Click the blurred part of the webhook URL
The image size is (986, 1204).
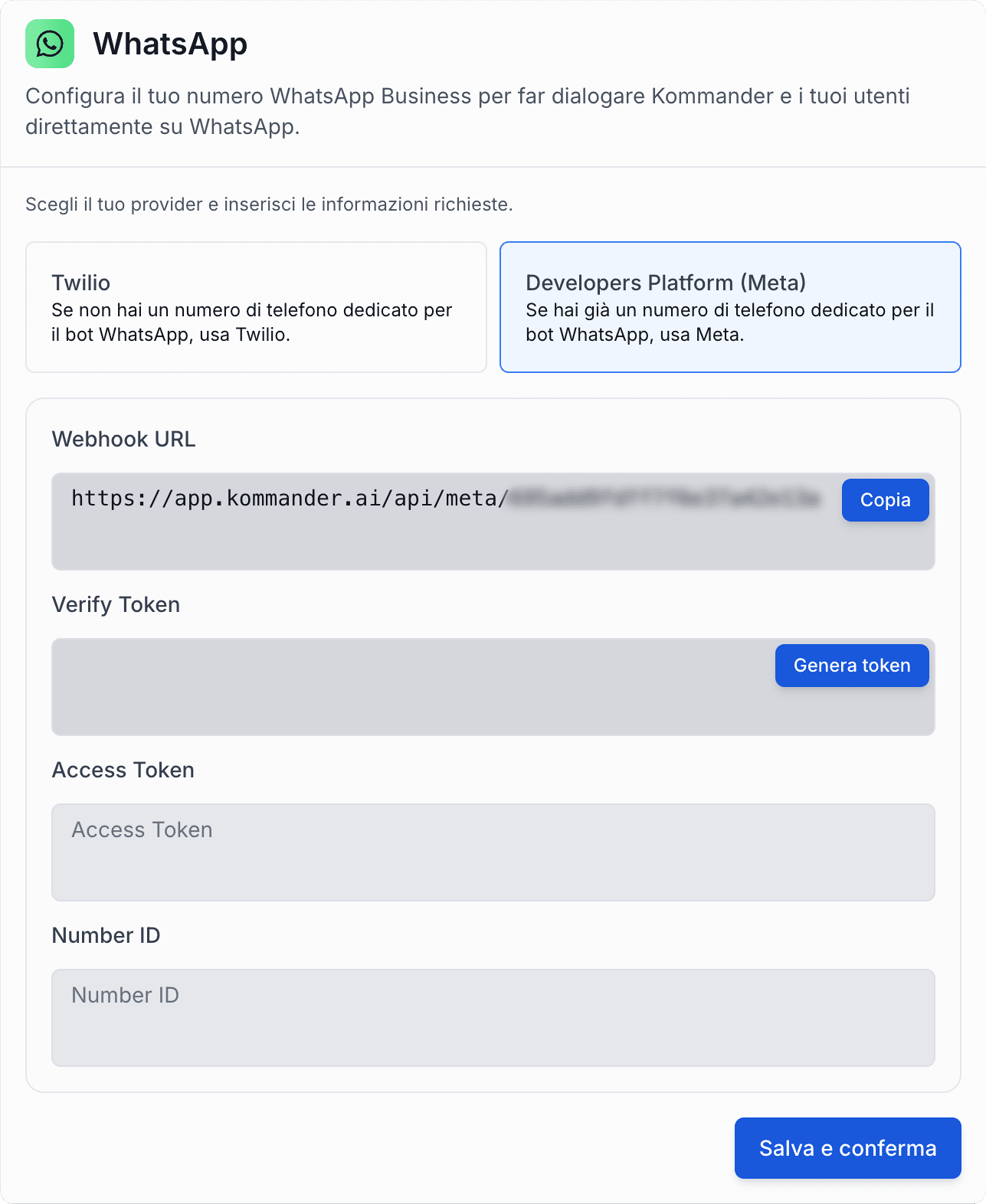click(664, 499)
